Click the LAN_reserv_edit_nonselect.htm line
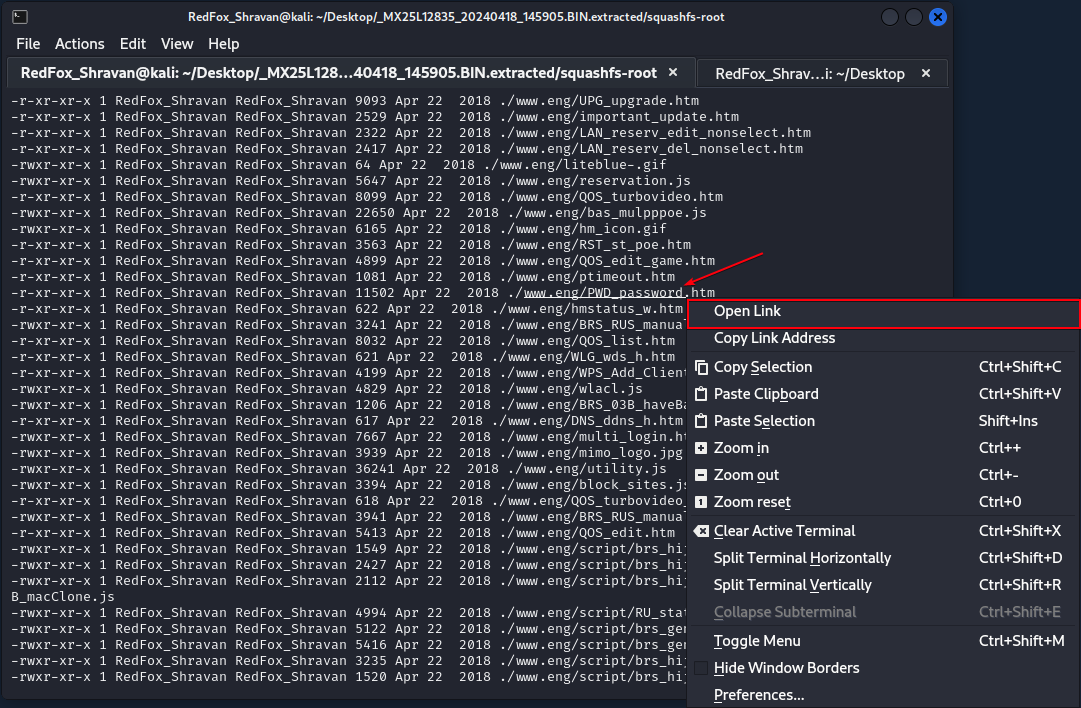Image resolution: width=1081 pixels, height=708 pixels. point(411,132)
